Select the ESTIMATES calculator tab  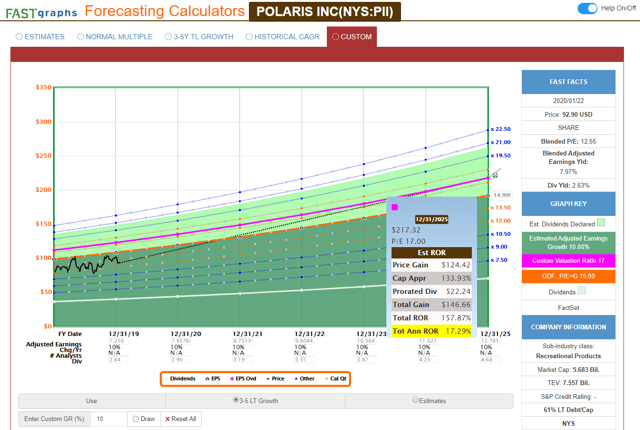coord(40,37)
